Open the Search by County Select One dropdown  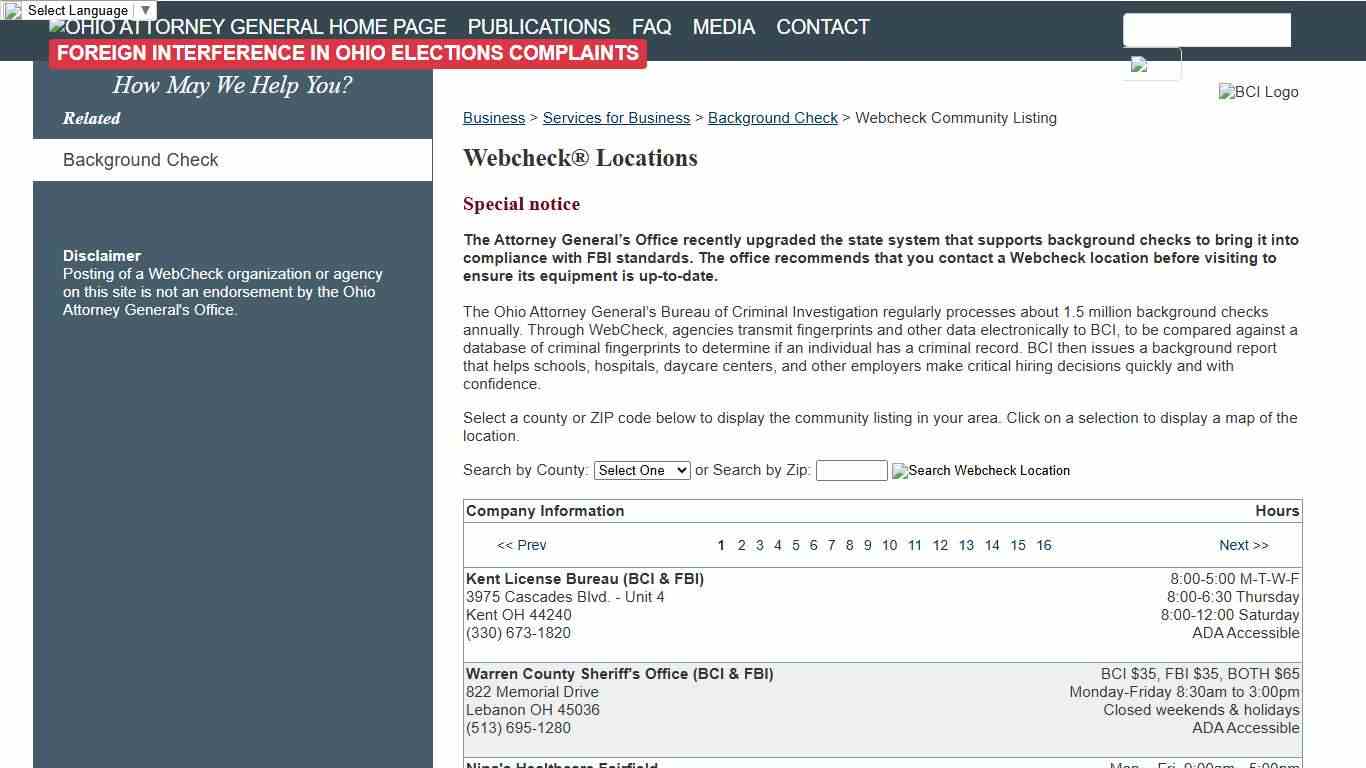[x=641, y=470]
